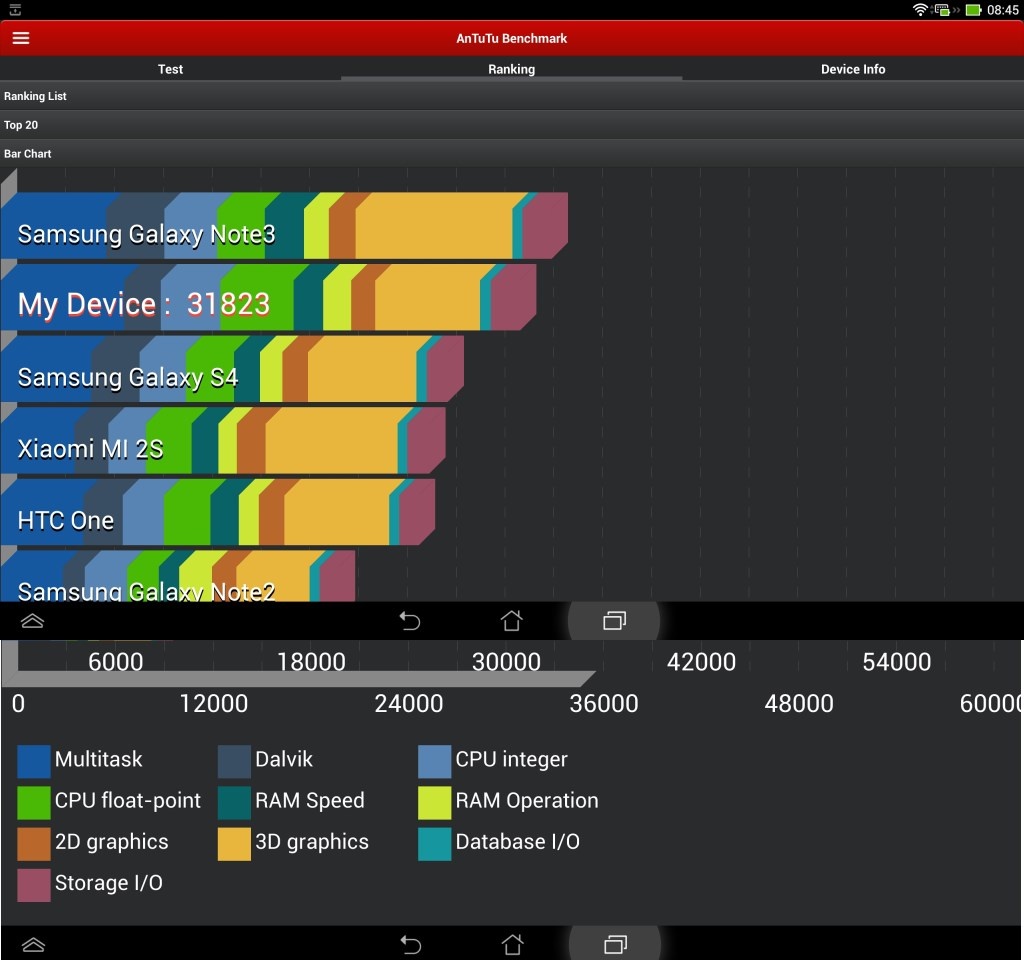Open the Bar Chart section
This screenshot has width=1024, height=960.
(x=512, y=153)
